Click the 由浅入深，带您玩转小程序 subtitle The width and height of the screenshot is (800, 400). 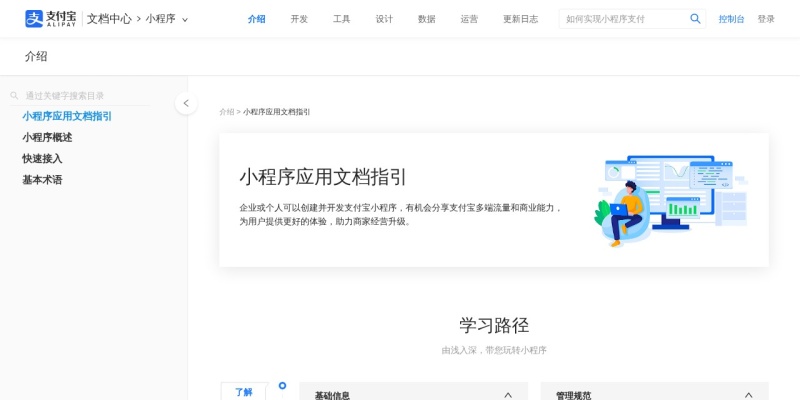tap(494, 351)
